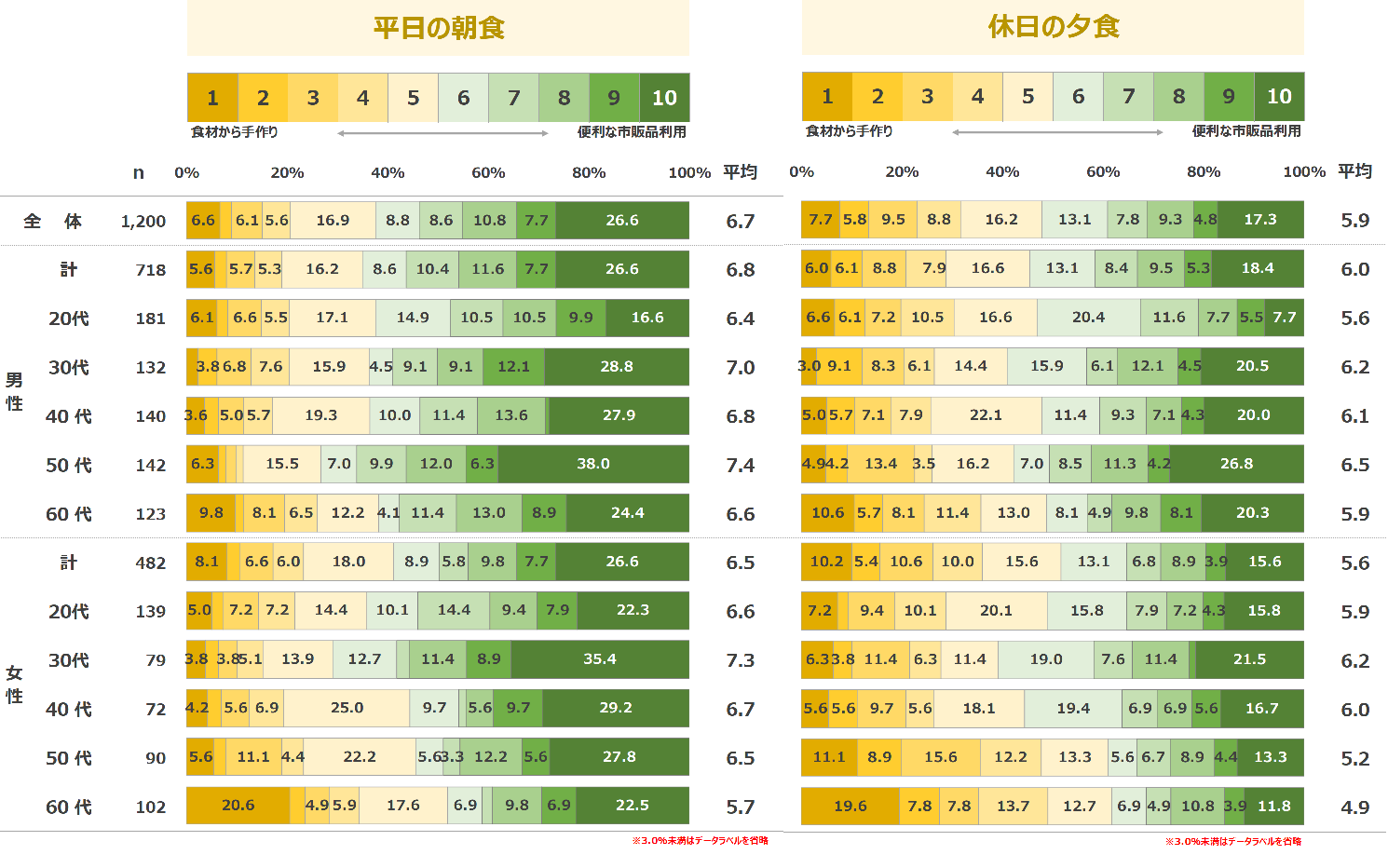Click the red footnote below the left chart
Image resolution: width=1388 pixels, height=868 pixels.
point(700,841)
